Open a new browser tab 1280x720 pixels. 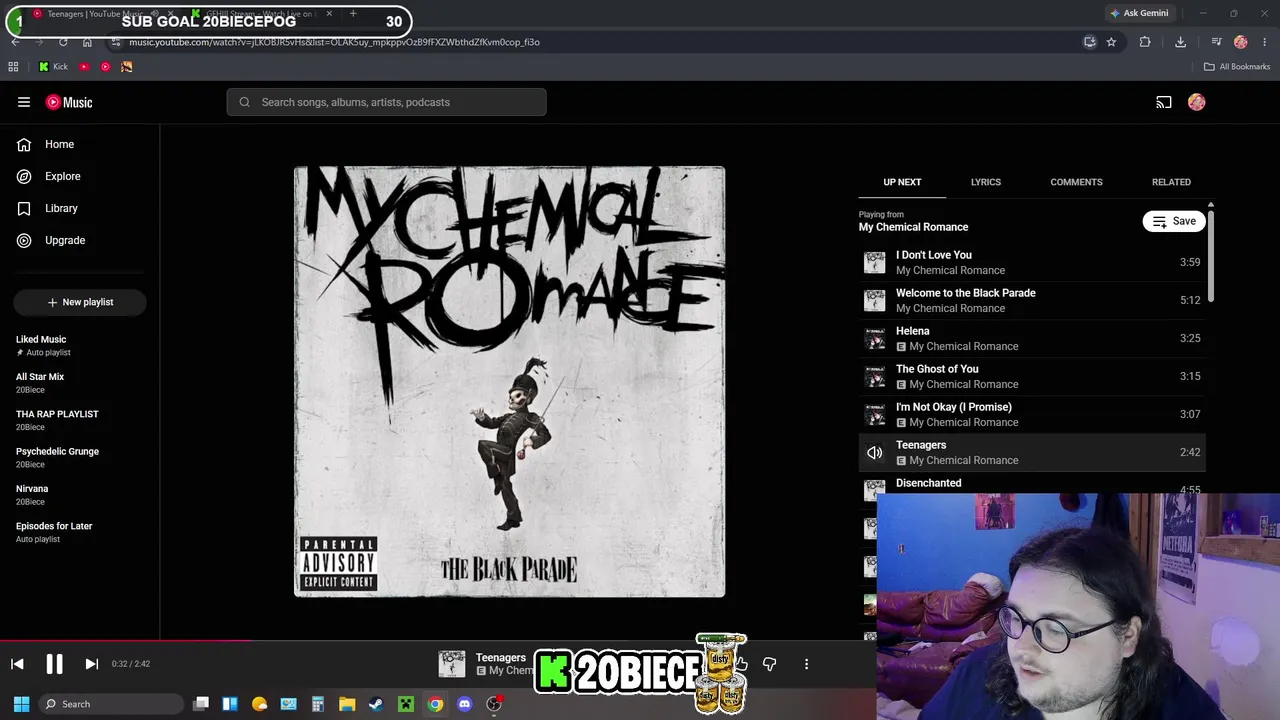(x=353, y=14)
